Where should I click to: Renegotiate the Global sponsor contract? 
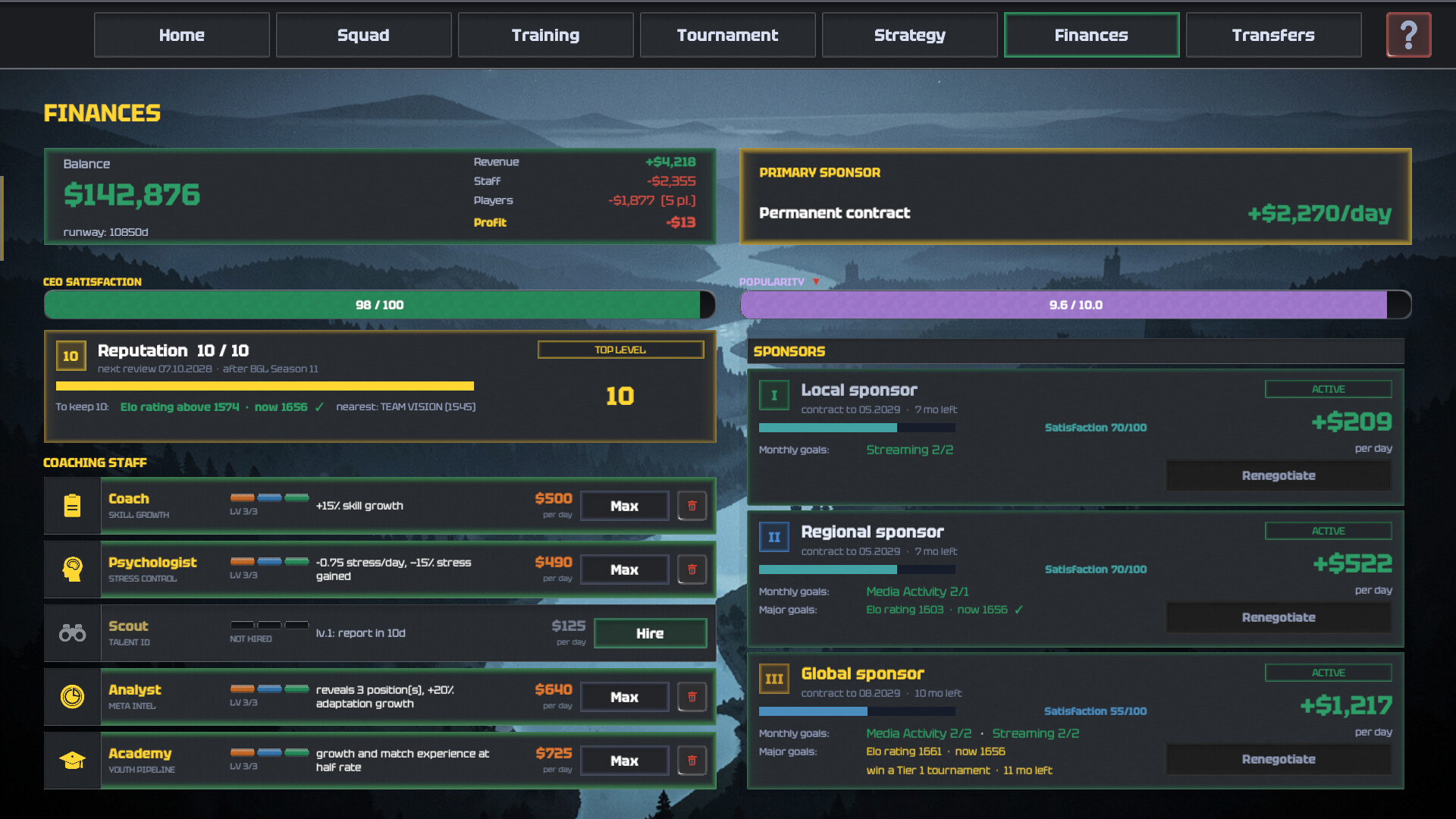click(x=1279, y=759)
